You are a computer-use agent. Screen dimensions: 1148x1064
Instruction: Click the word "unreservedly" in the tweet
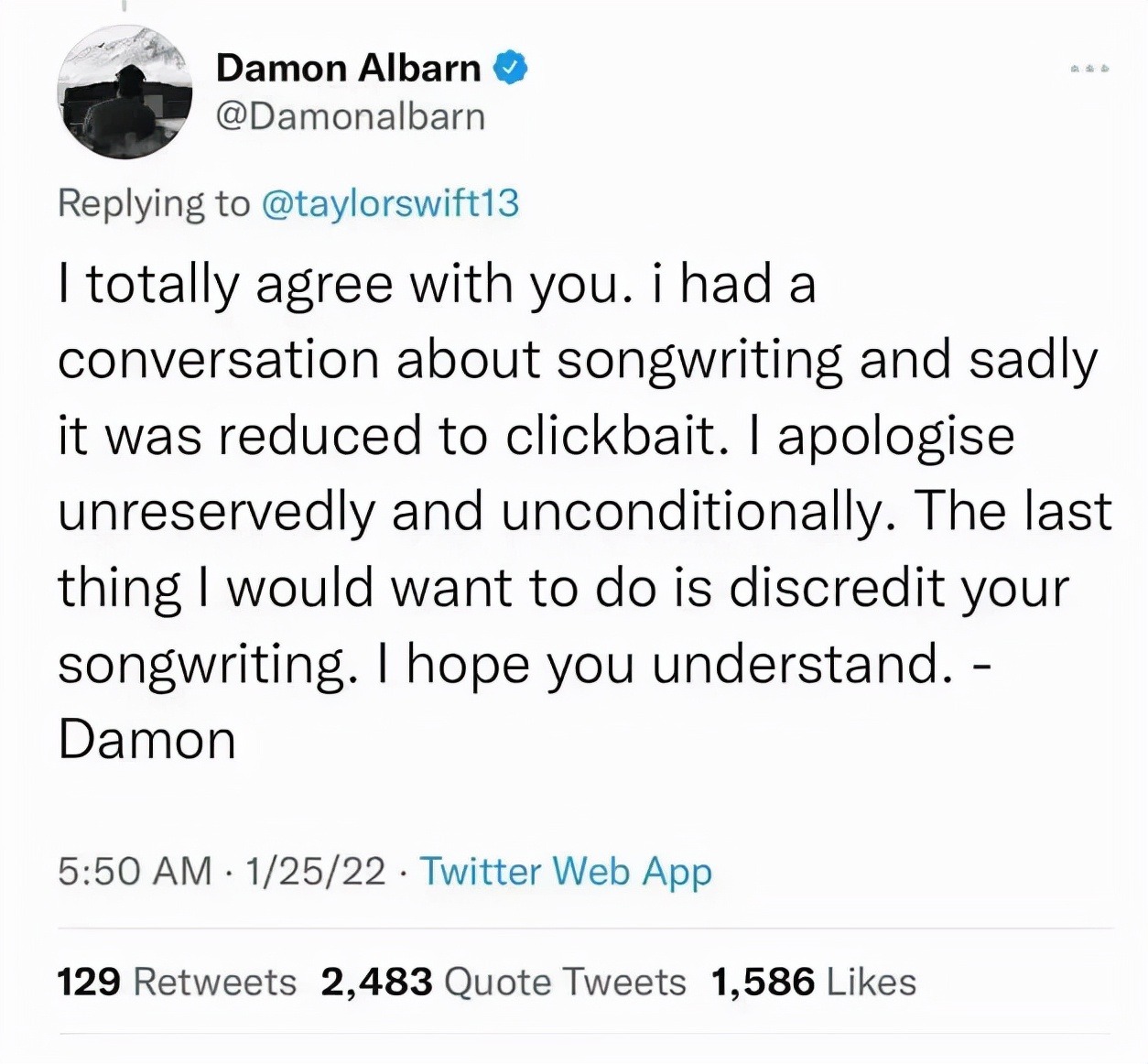click(217, 511)
